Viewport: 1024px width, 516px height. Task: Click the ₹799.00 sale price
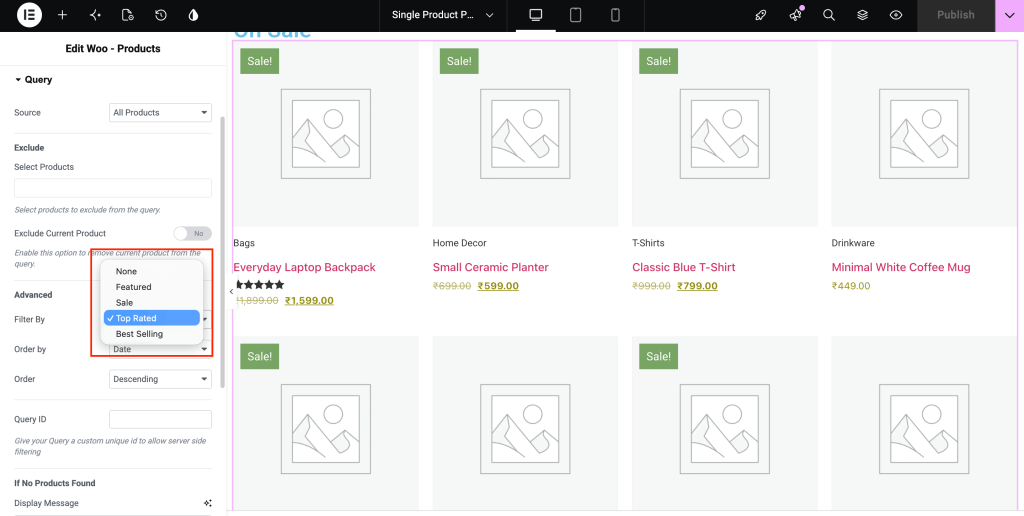coord(697,285)
